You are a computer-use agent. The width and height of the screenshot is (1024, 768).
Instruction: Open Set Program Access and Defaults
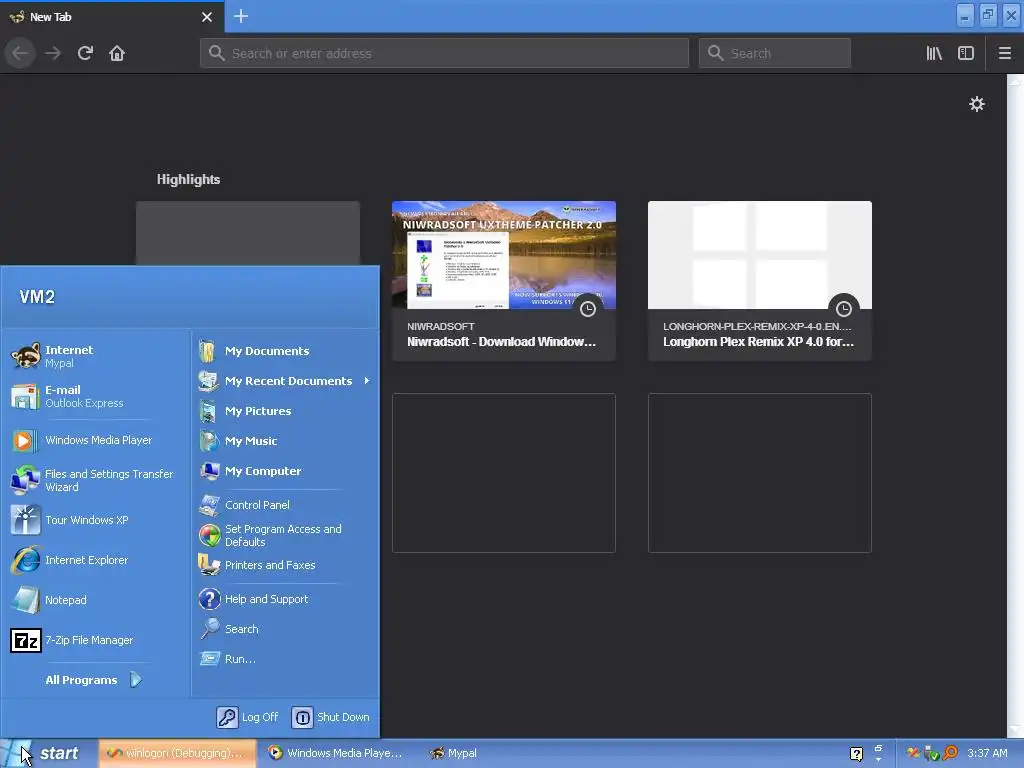pyautogui.click(x=285, y=536)
